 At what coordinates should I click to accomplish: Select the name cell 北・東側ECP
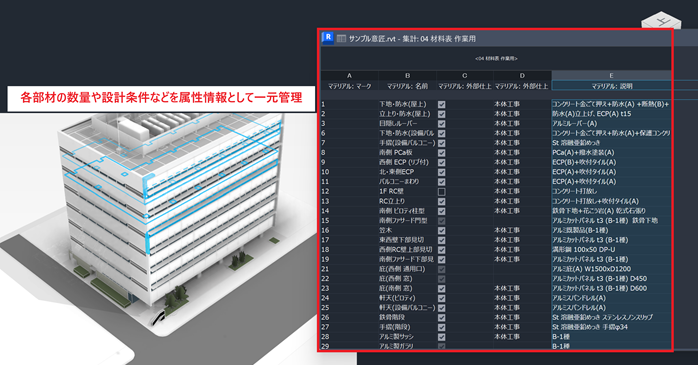tap(407, 172)
